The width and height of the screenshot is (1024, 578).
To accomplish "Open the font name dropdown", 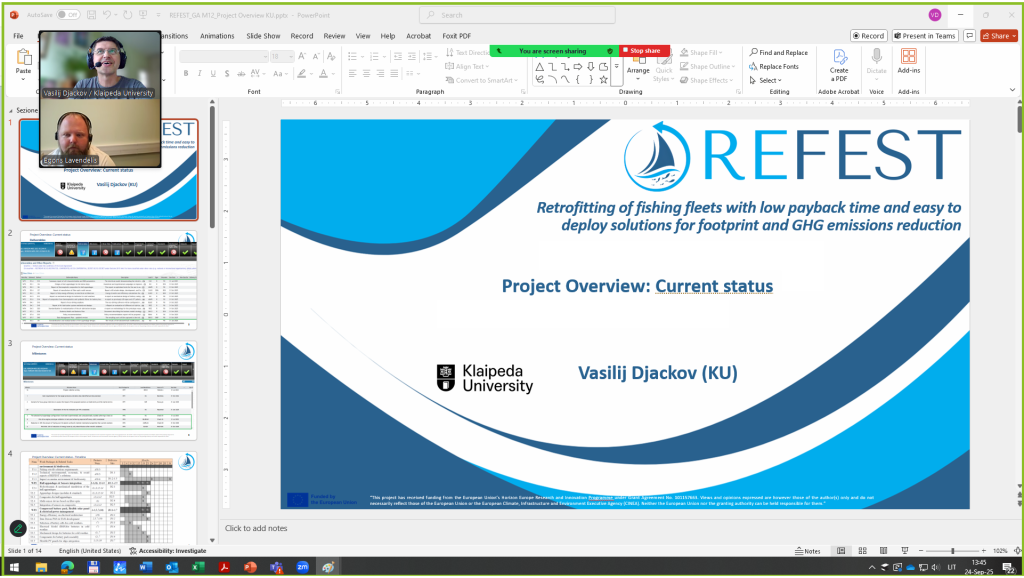I will point(264,57).
